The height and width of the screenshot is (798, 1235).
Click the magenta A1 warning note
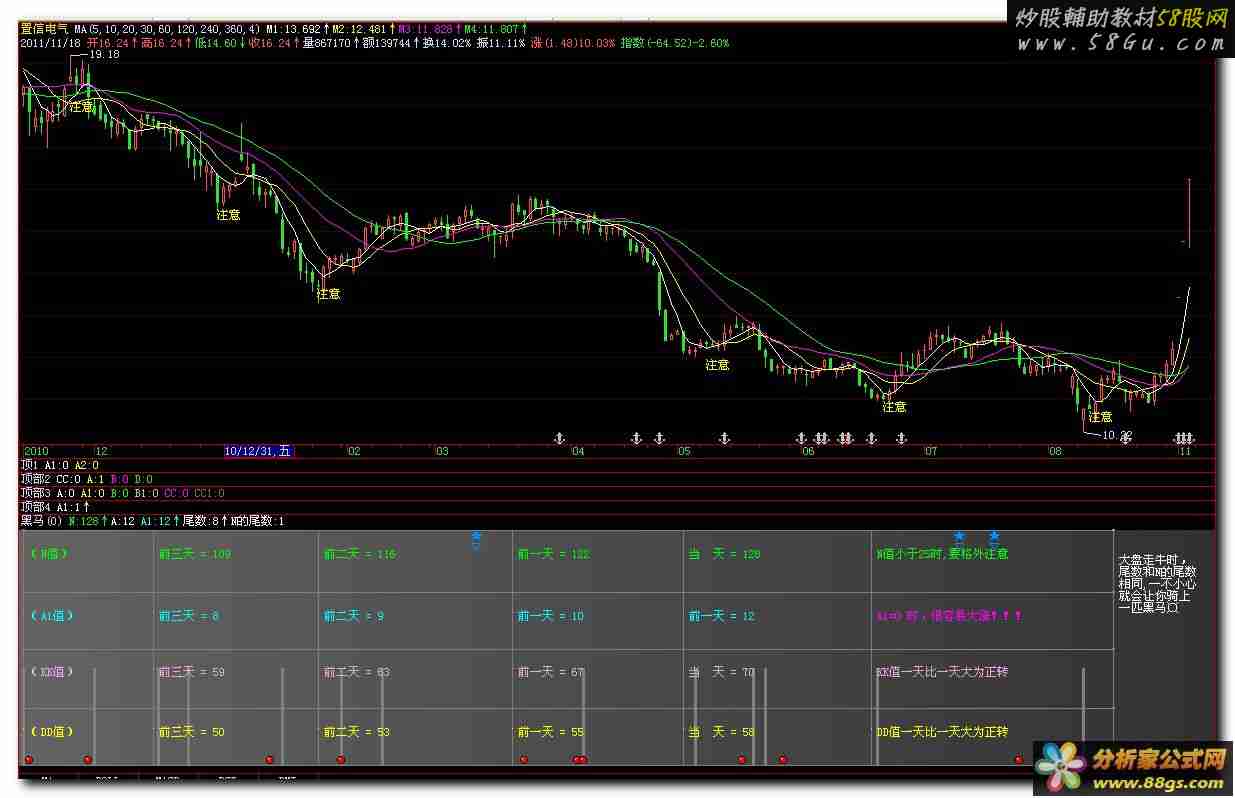click(949, 616)
